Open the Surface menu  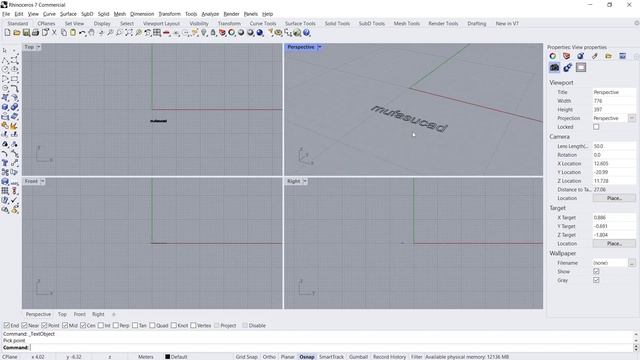(x=68, y=14)
